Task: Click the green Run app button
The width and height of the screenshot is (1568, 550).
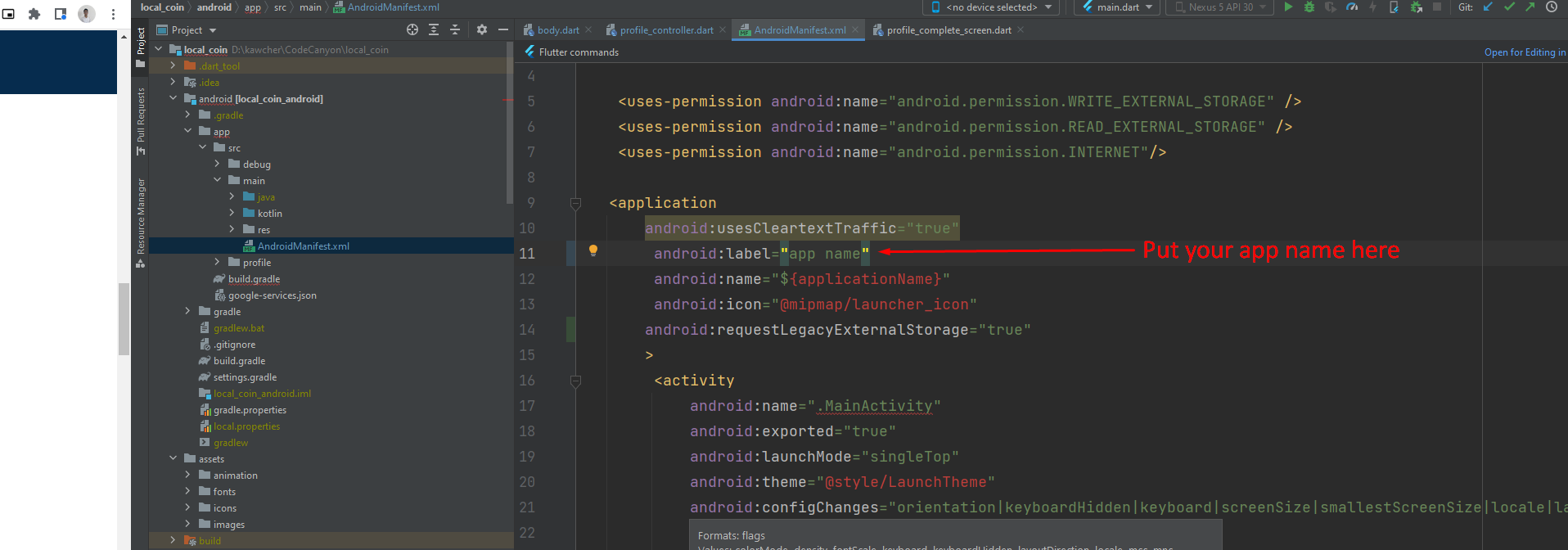Action: (1288, 7)
